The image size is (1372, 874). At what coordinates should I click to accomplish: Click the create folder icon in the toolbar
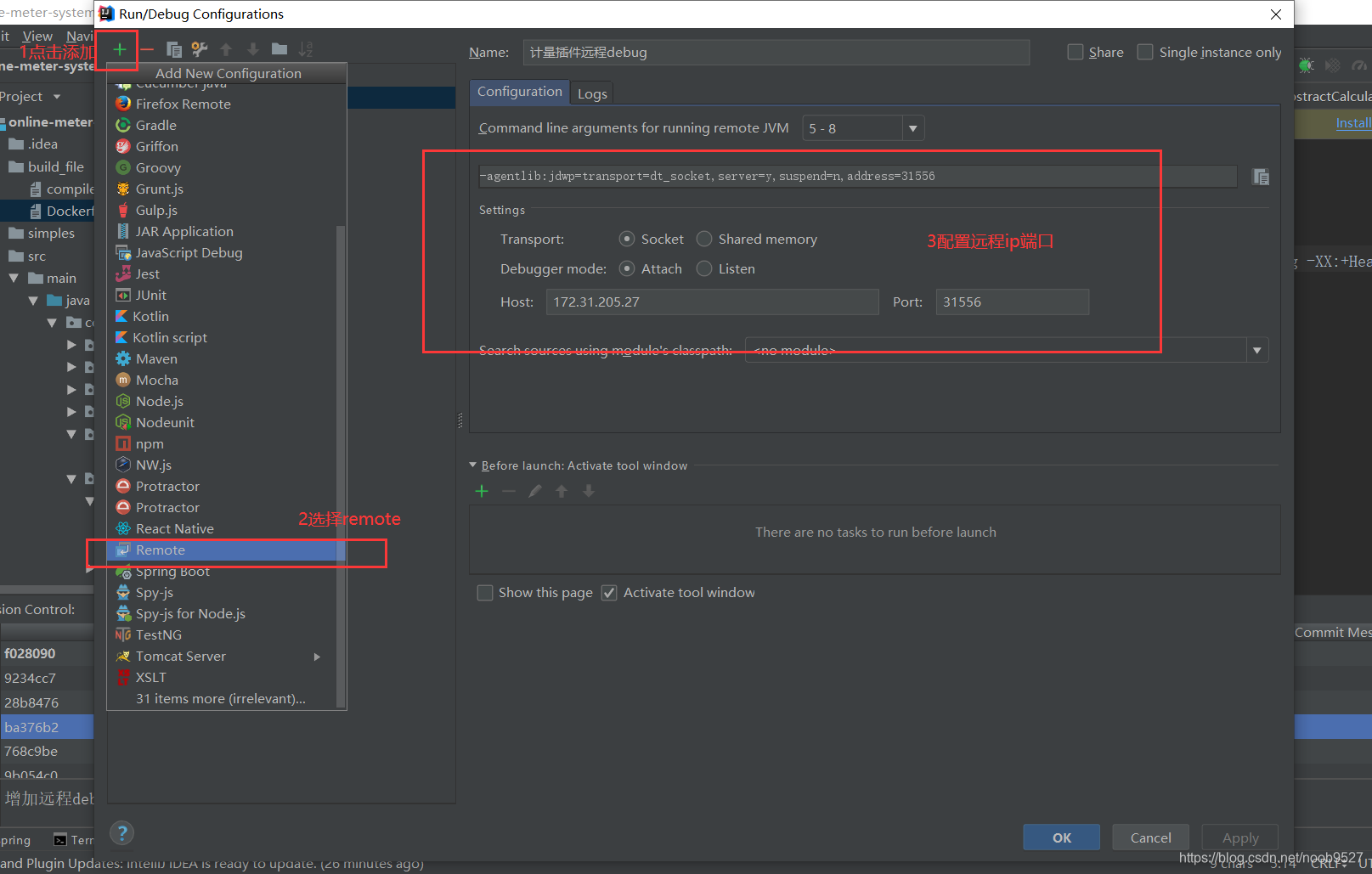pyautogui.click(x=279, y=49)
